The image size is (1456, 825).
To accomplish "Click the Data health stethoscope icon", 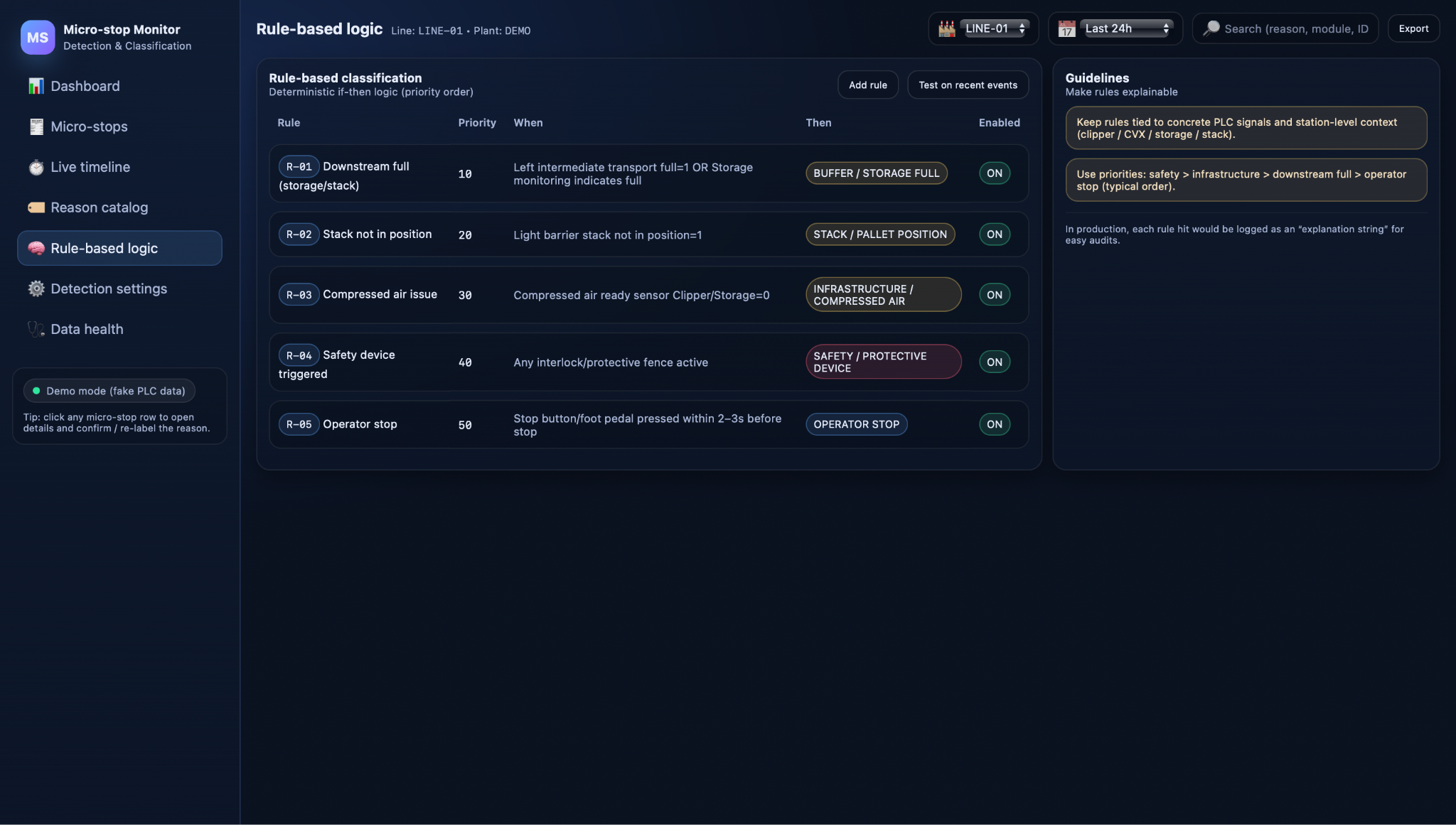I will point(36,329).
